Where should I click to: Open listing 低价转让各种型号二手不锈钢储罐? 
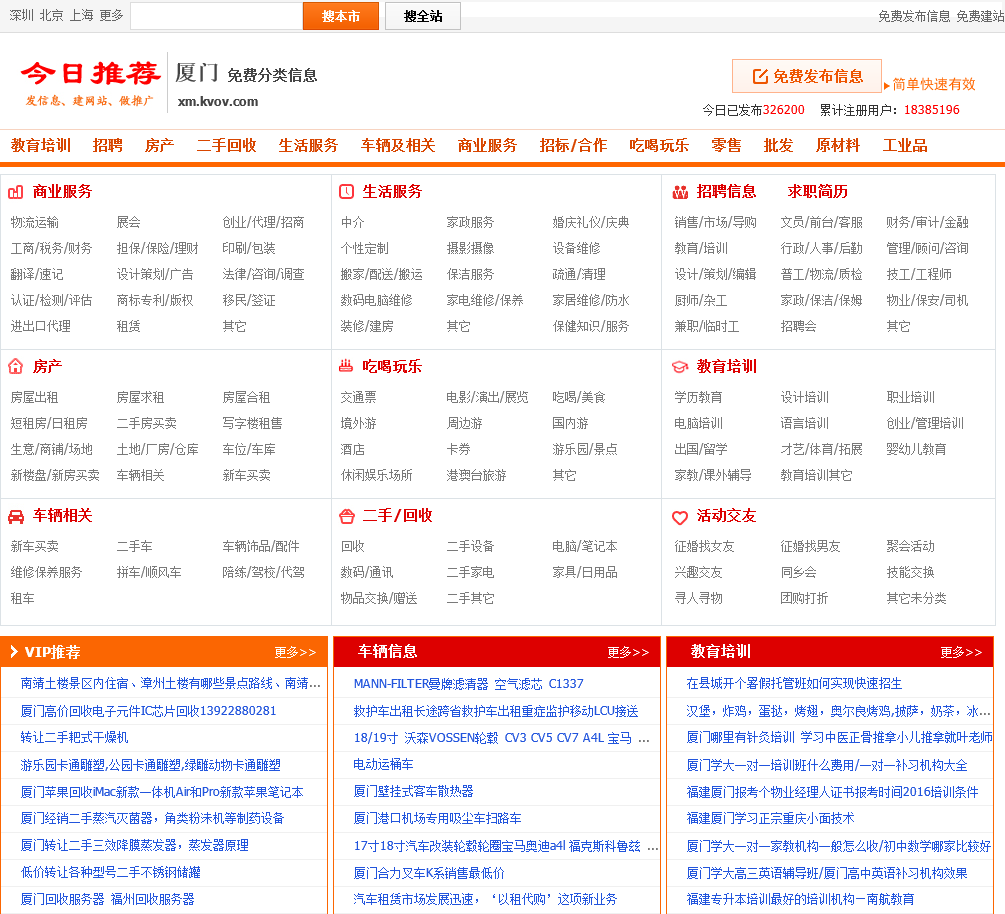(x=111, y=872)
